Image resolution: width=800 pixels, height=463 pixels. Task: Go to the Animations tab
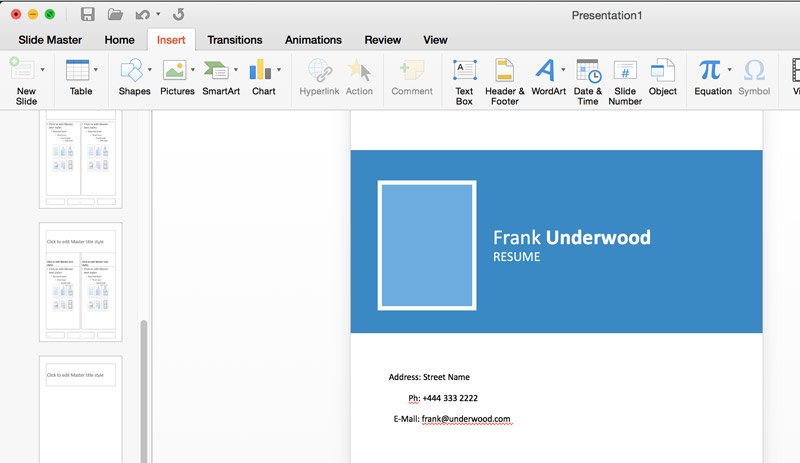pyautogui.click(x=313, y=40)
